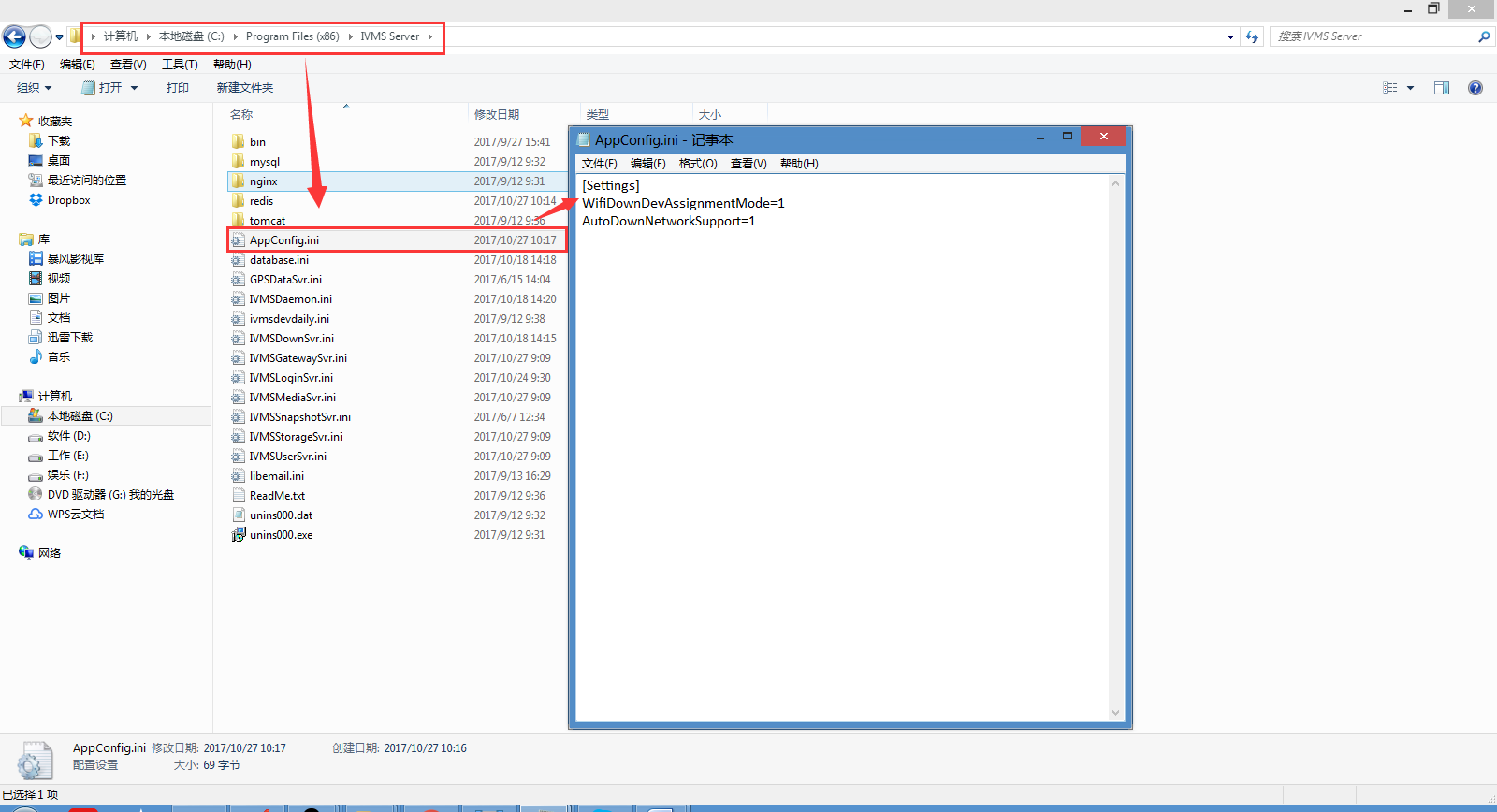The width and height of the screenshot is (1497, 812).
Task: Sort by the 修改日期 column header
Action: pos(497,115)
